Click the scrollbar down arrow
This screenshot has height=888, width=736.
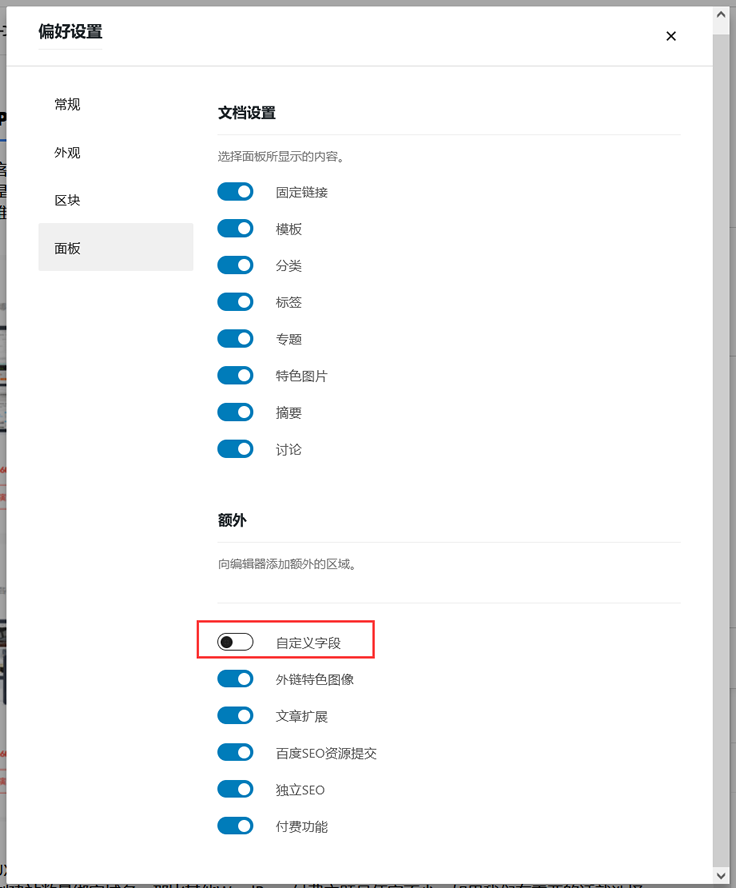(x=721, y=875)
